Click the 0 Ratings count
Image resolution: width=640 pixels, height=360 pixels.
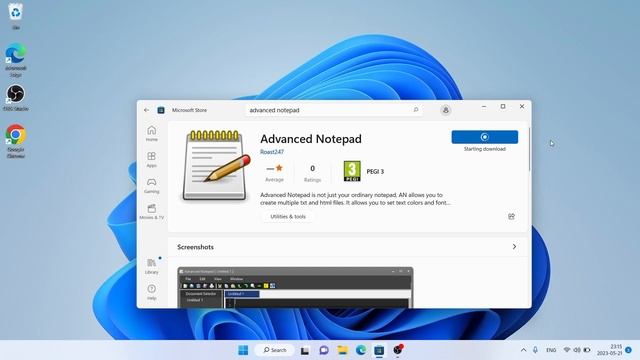312,173
